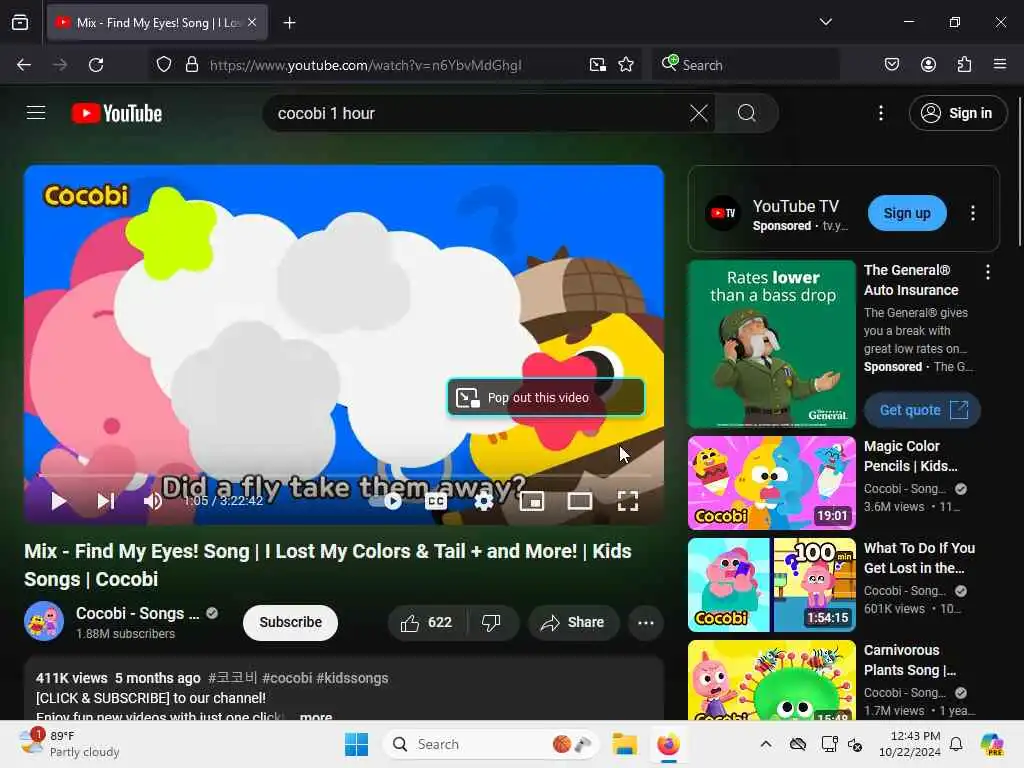Like the video thumbs up
This screenshot has height=768, width=1024.
point(426,622)
